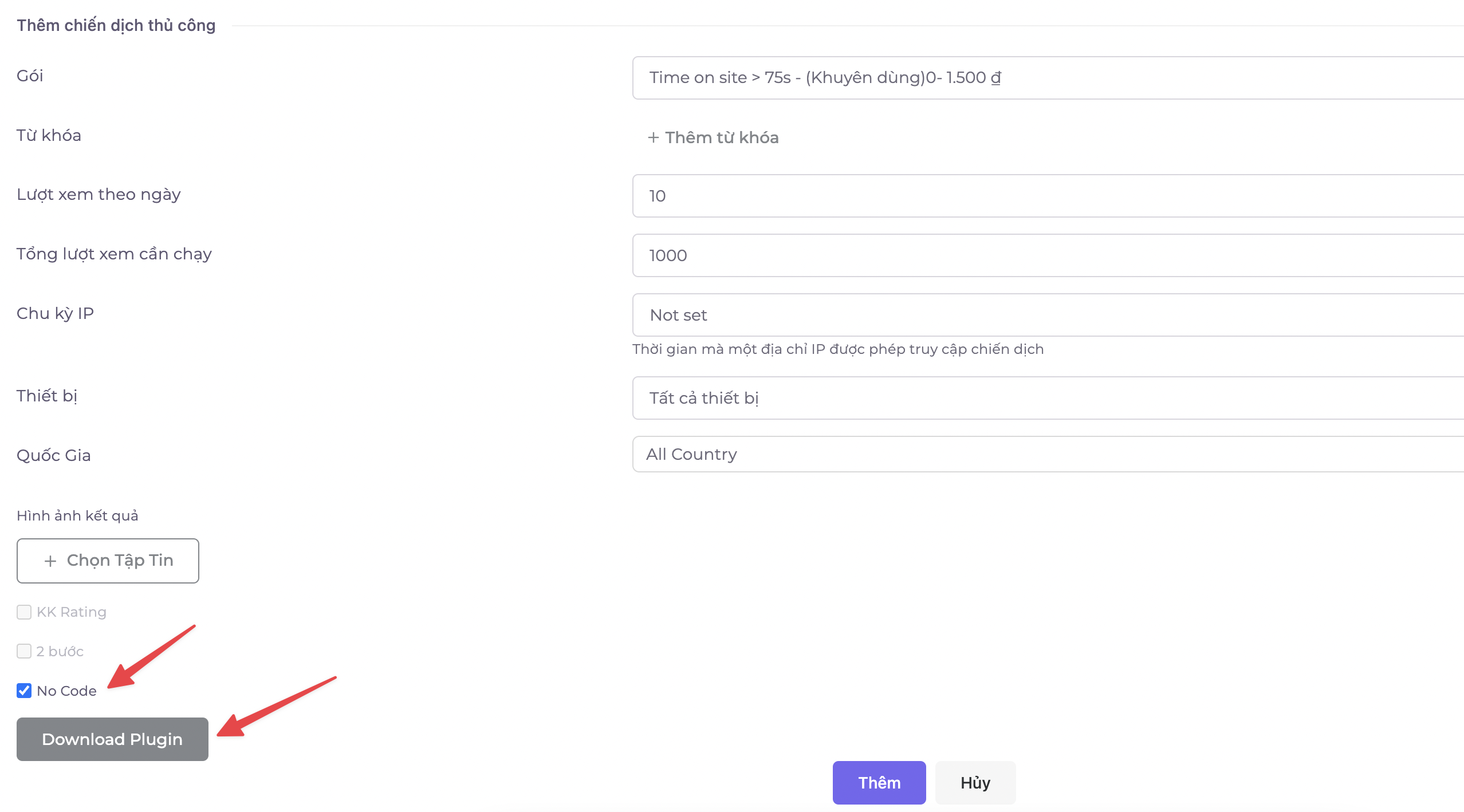The width and height of the screenshot is (1464, 812).
Task: Click the plus icon before Thêm từ khóa
Action: (x=654, y=138)
